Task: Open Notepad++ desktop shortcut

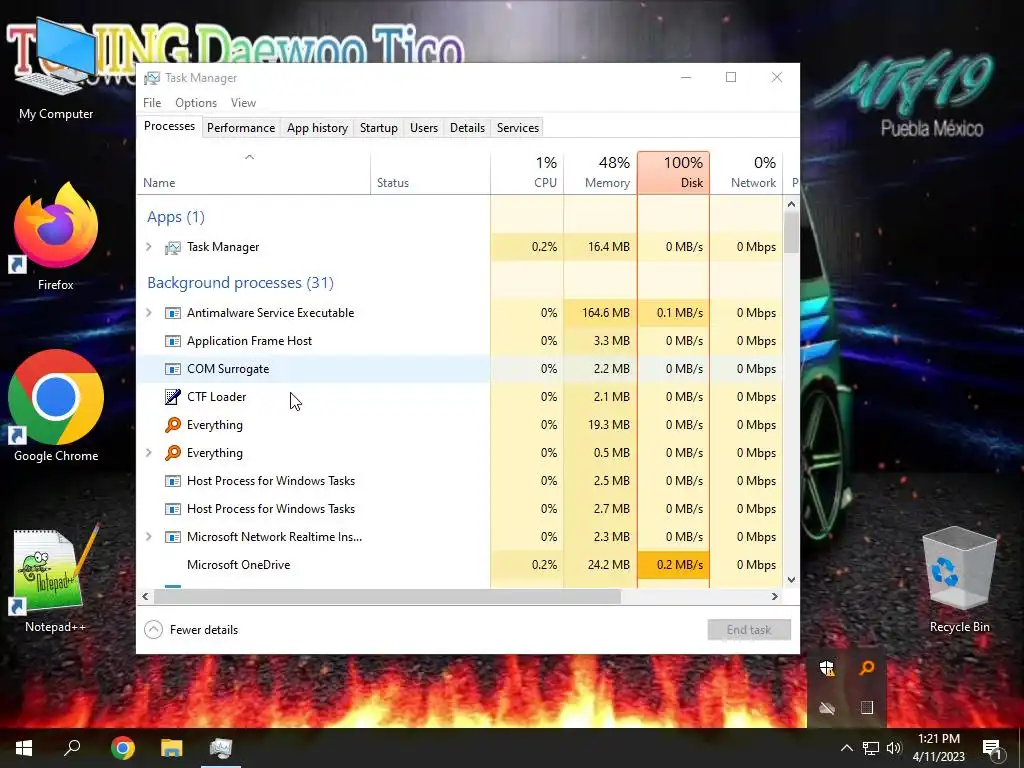Action: (56, 579)
